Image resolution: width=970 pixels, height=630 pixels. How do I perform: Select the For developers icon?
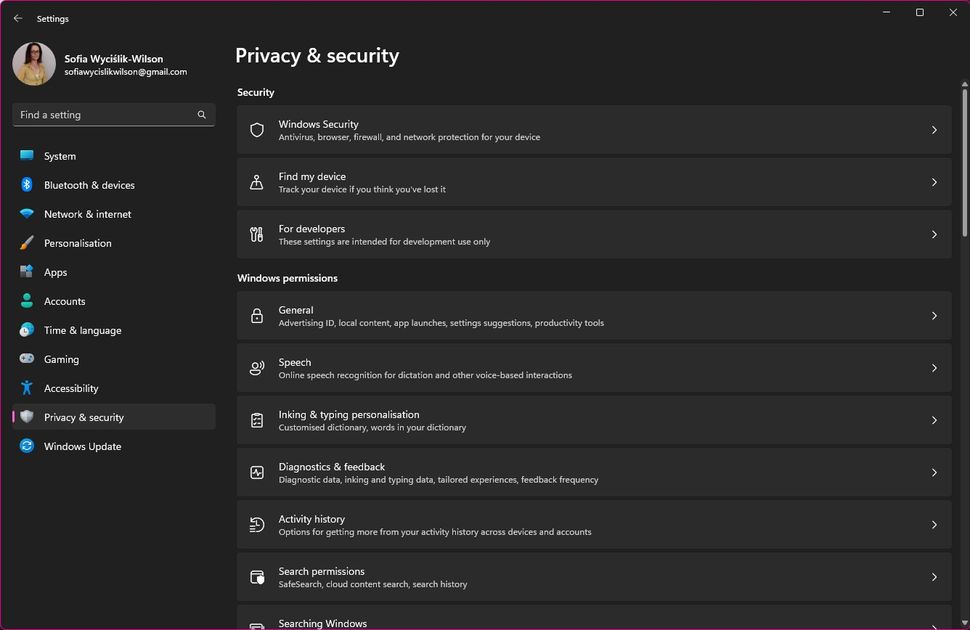coord(258,233)
